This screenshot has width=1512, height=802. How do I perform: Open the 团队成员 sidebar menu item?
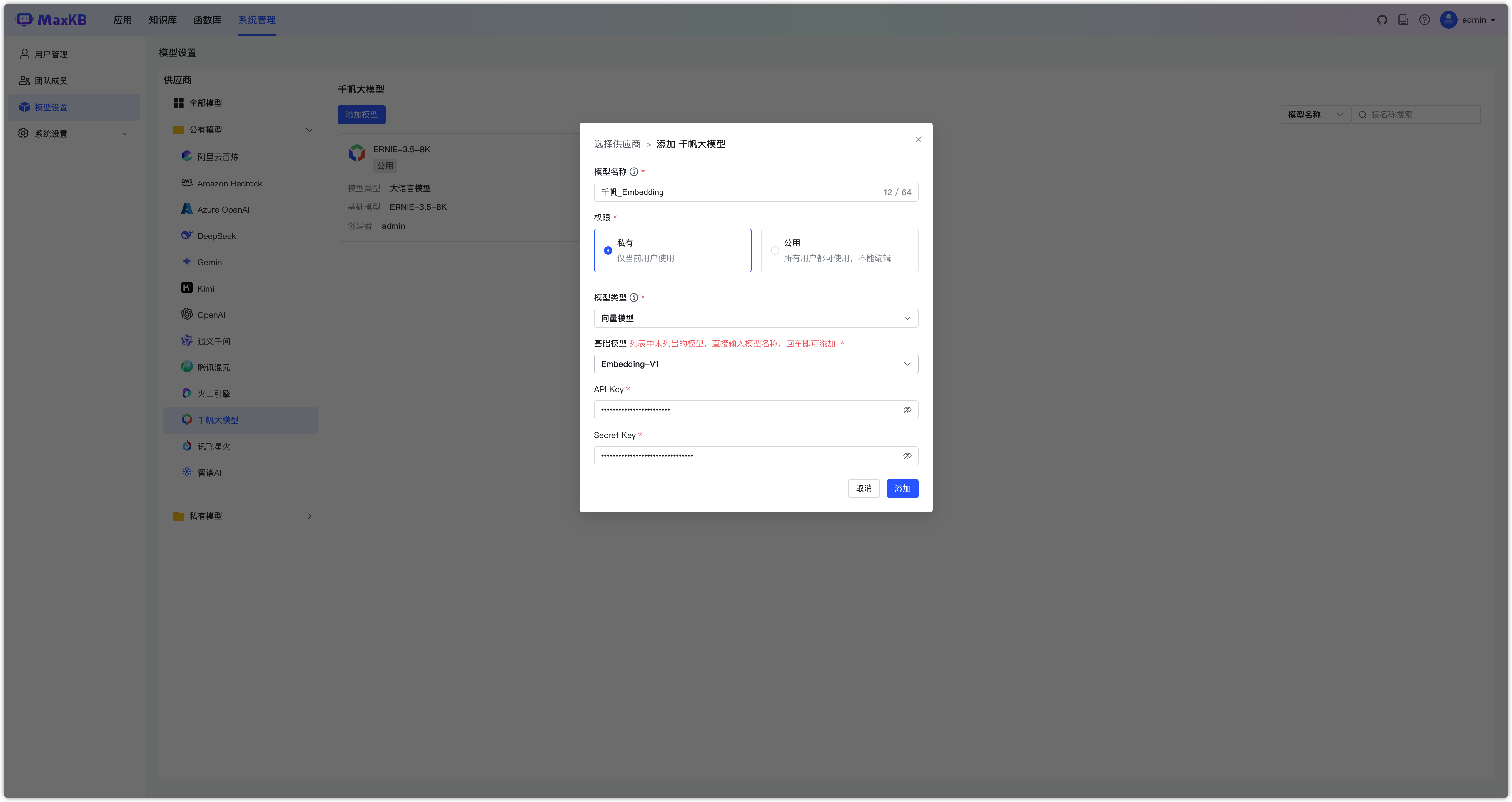click(x=51, y=81)
